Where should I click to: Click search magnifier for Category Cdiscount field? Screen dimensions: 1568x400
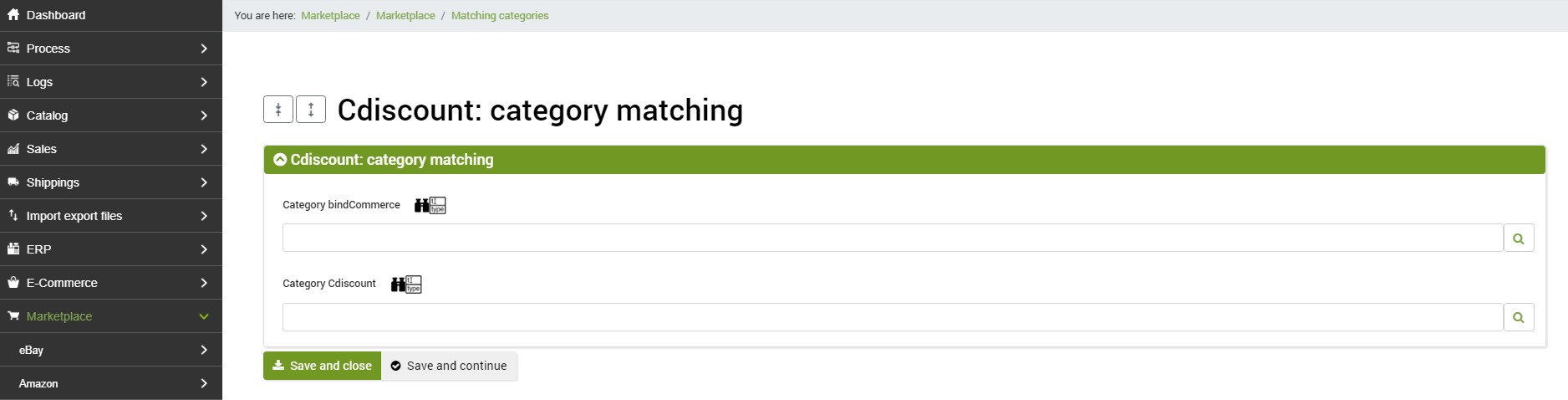(1519, 318)
